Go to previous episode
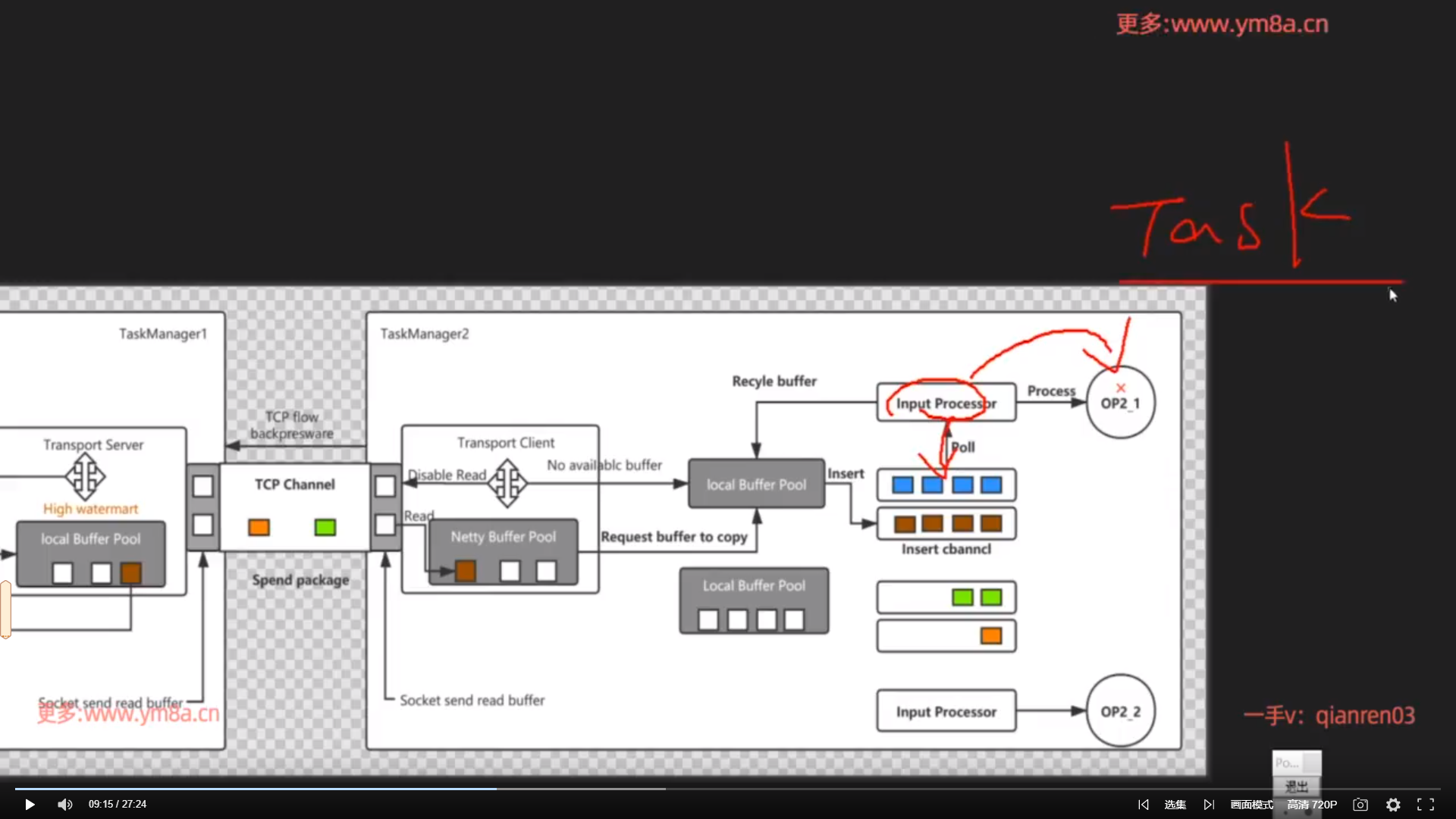The width and height of the screenshot is (1456, 819). [1144, 805]
